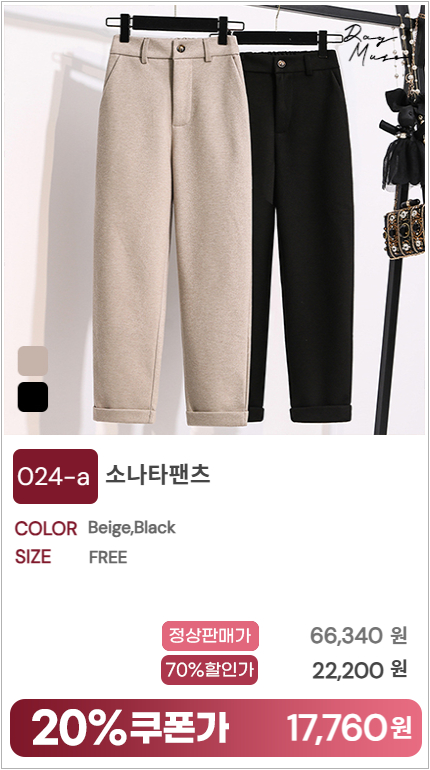Viewport: 430px width, 770px height.
Task: Click the 17,760원 coupon price
Action: [349, 729]
